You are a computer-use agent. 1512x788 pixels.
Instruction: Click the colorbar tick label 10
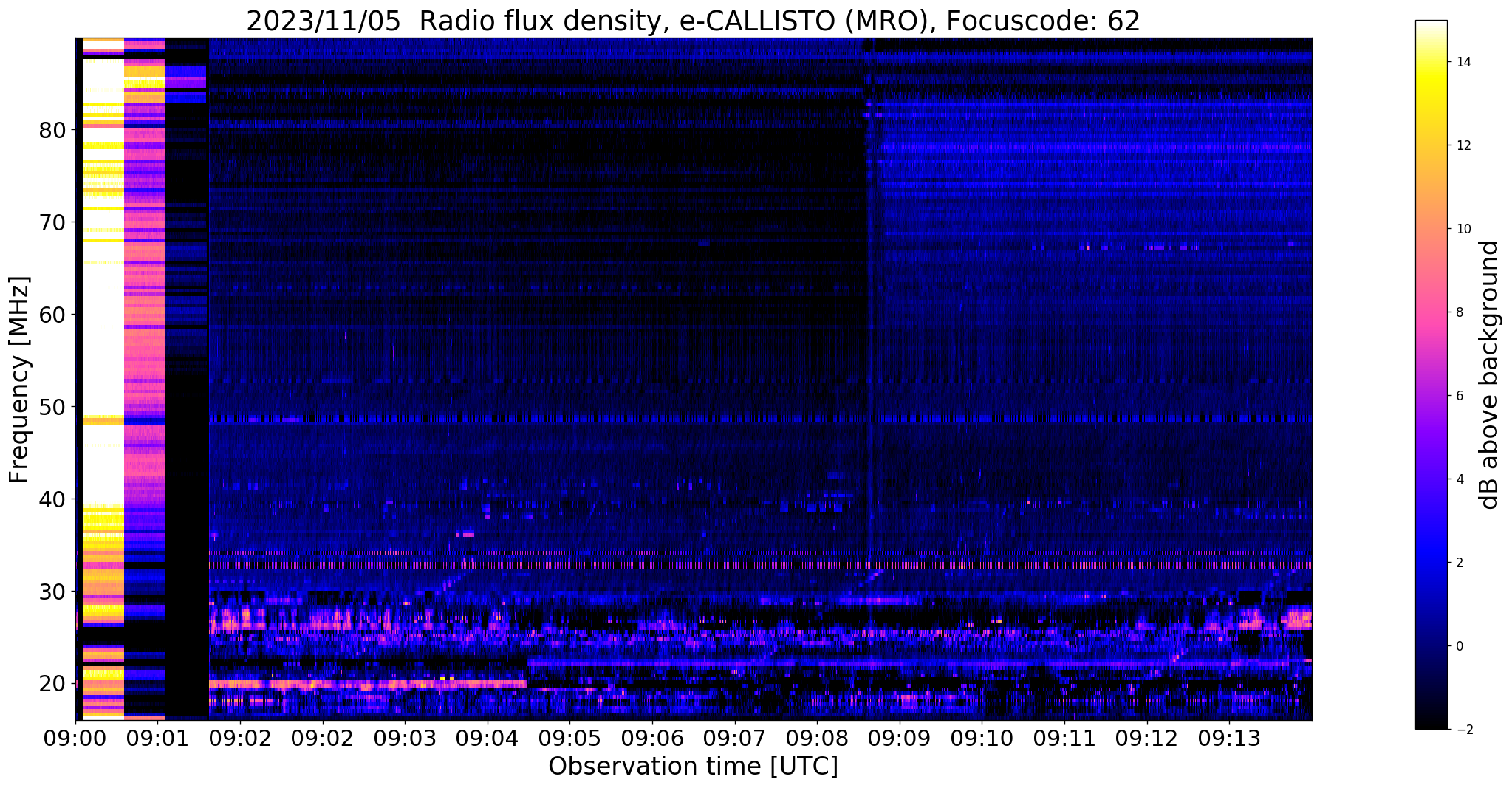(x=1463, y=229)
